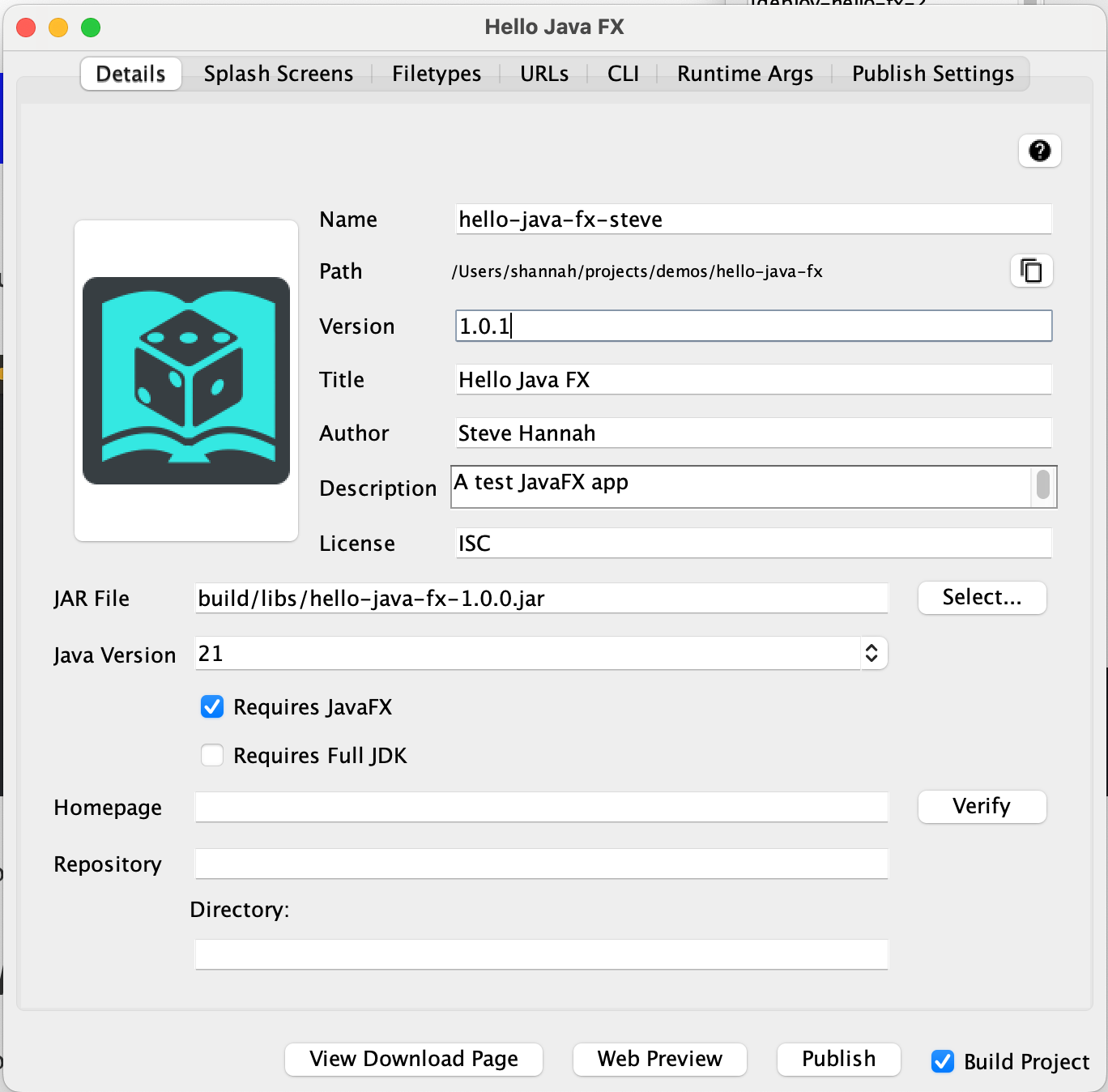Viewport: 1108px width, 1092px height.
Task: Select the CLI tab
Action: (x=623, y=74)
